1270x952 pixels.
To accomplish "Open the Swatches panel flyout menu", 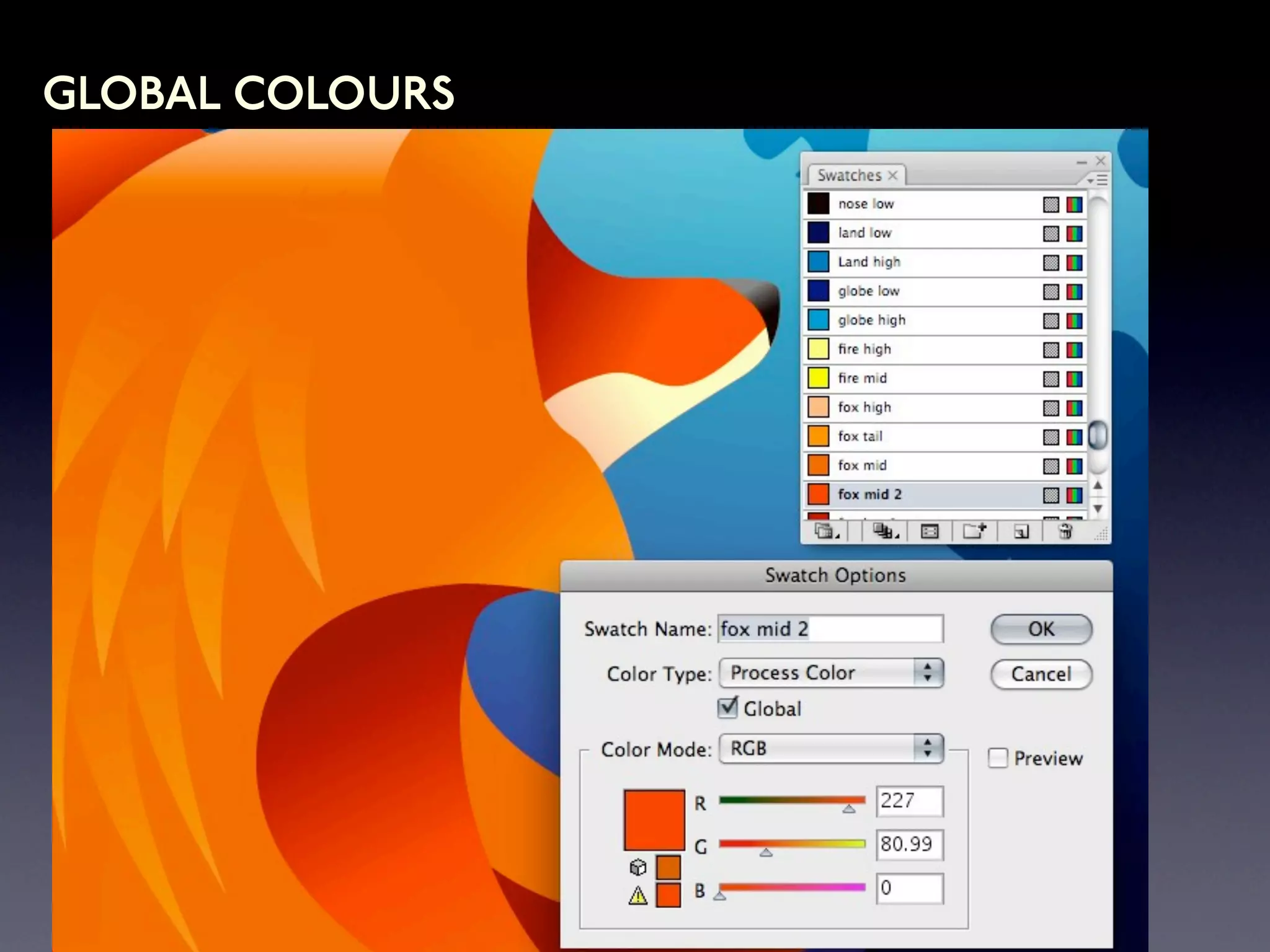I will [x=1097, y=180].
